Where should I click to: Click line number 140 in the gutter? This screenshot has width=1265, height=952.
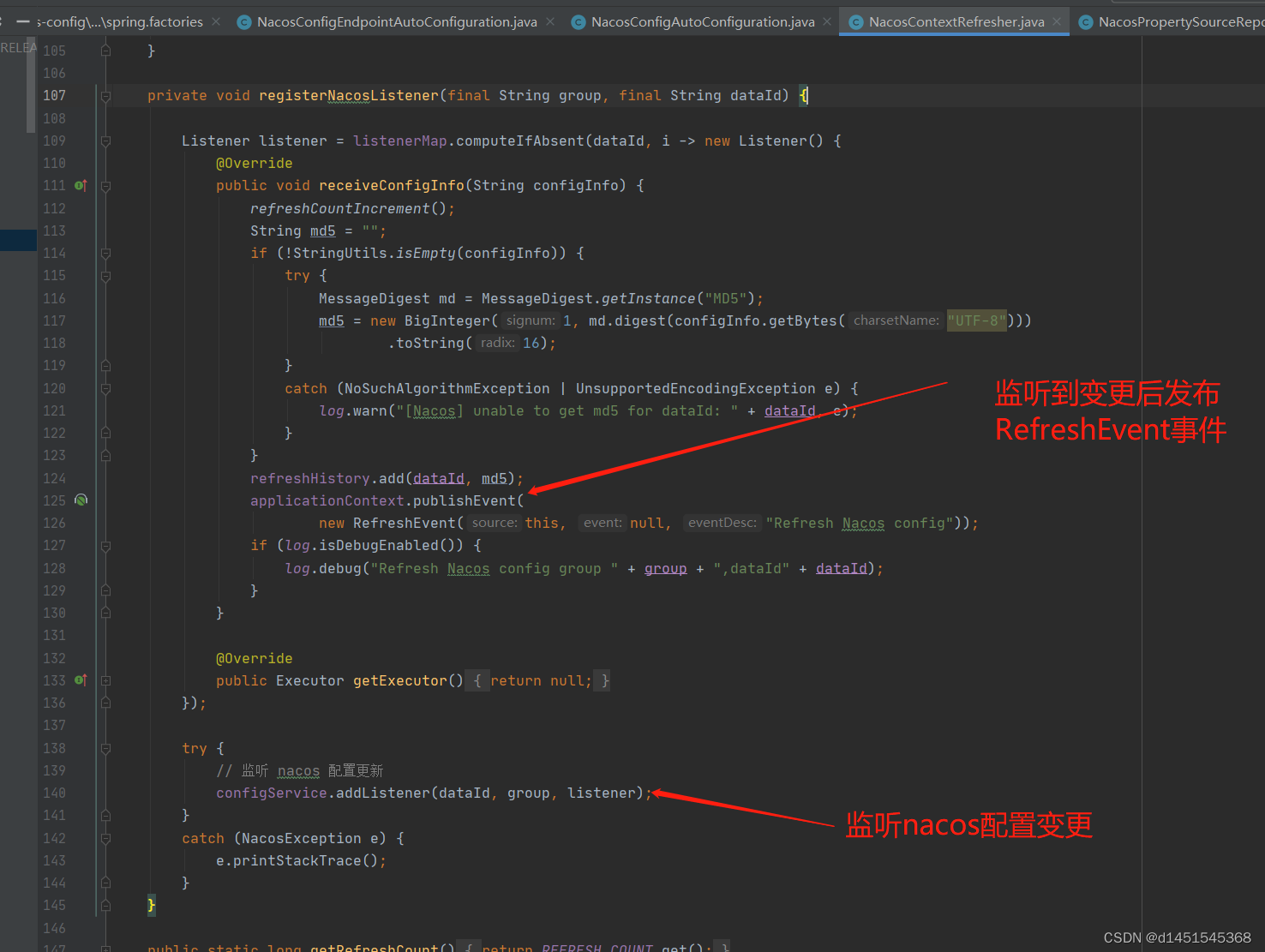pos(54,793)
